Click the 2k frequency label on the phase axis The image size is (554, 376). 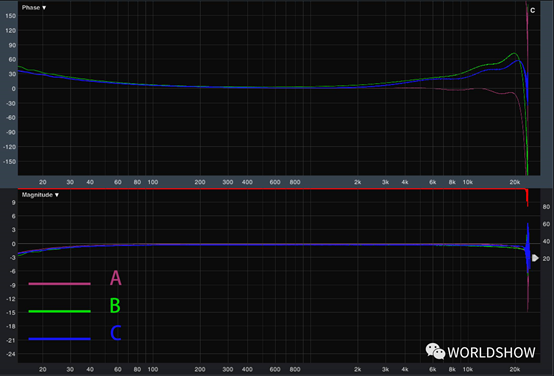coord(358,182)
